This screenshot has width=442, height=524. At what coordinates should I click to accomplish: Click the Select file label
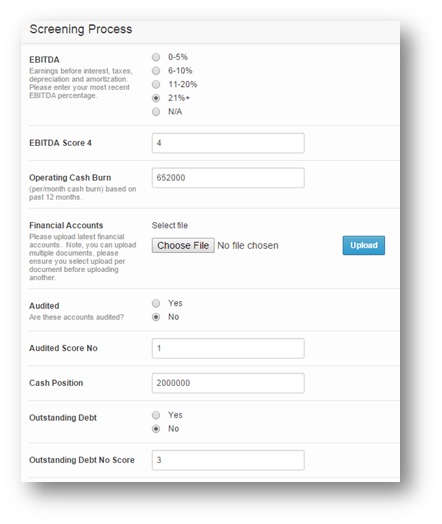coord(170,226)
